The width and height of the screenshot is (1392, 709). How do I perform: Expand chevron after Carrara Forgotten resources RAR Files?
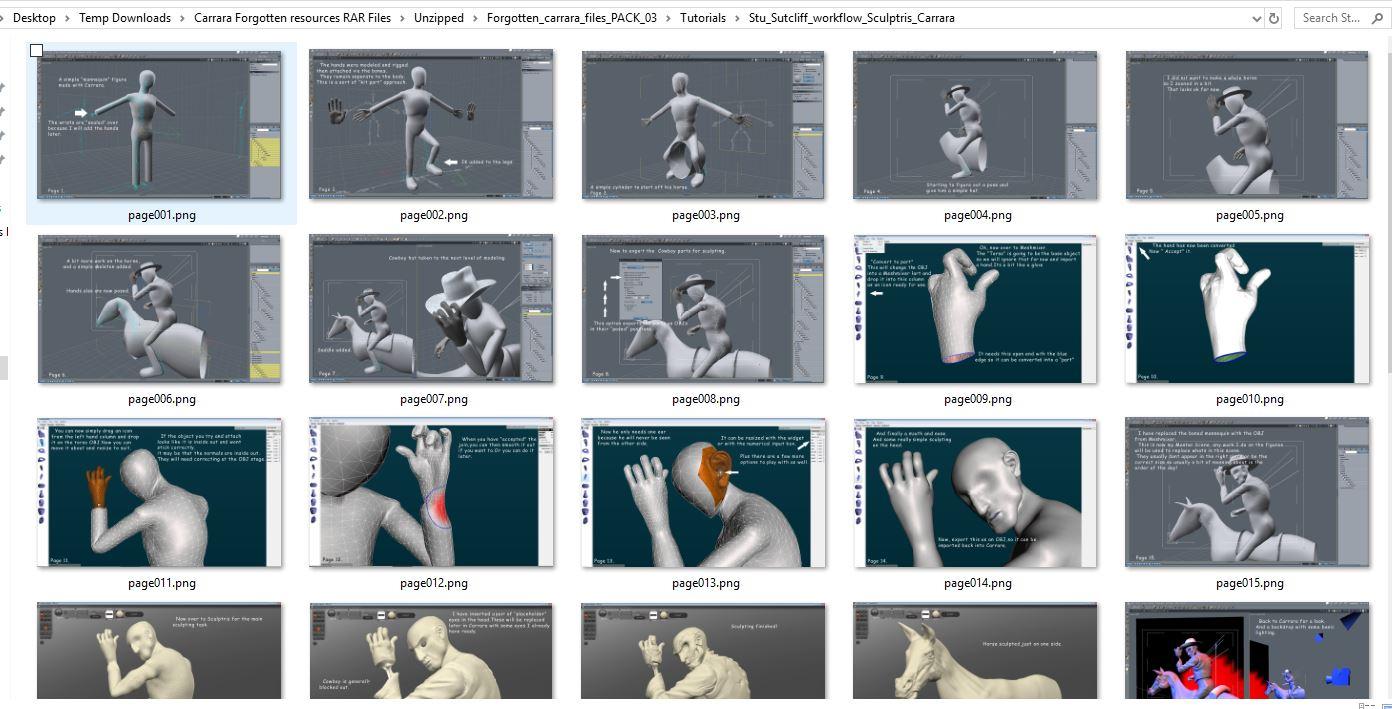point(403,18)
